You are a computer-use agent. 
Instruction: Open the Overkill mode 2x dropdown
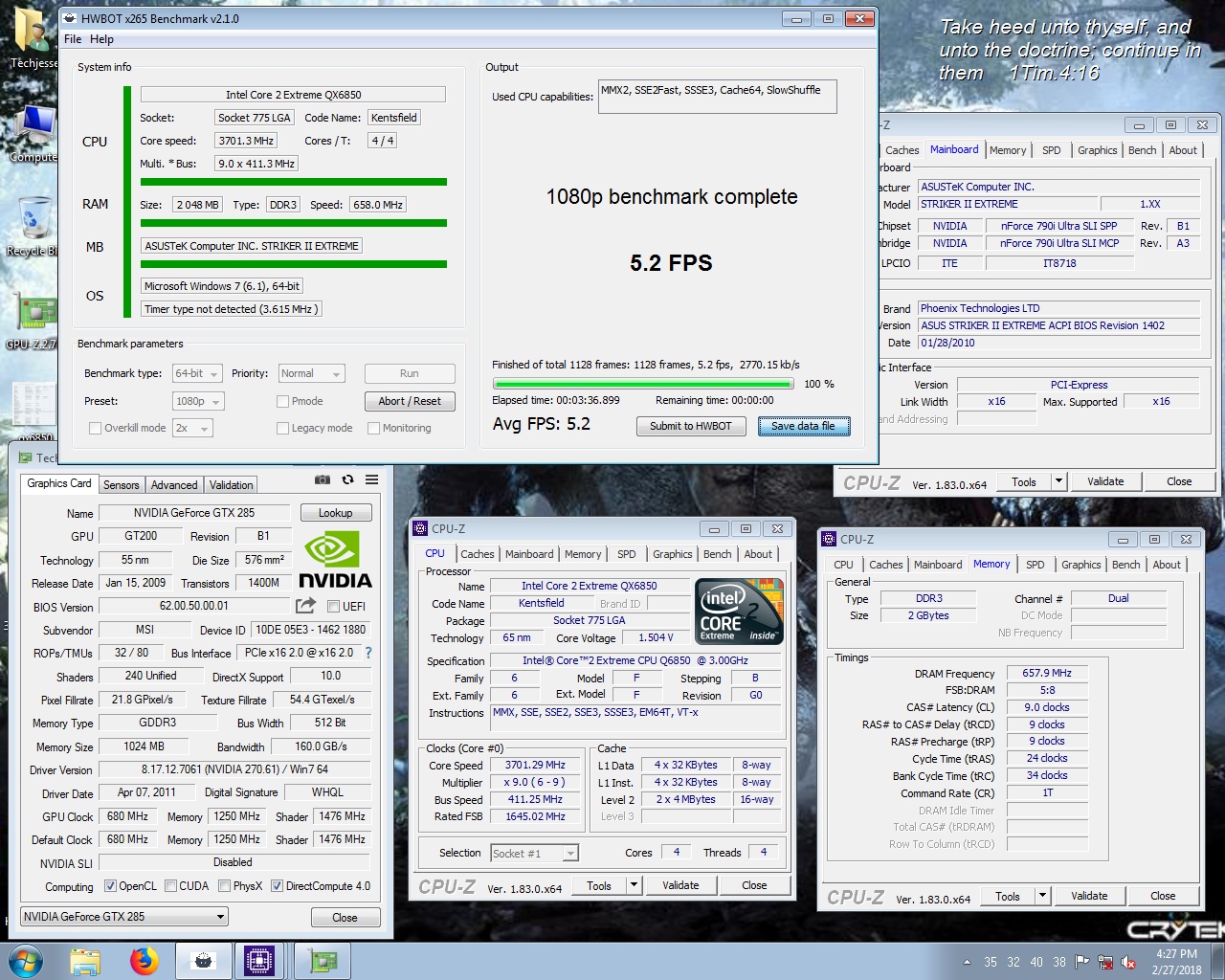[x=192, y=428]
